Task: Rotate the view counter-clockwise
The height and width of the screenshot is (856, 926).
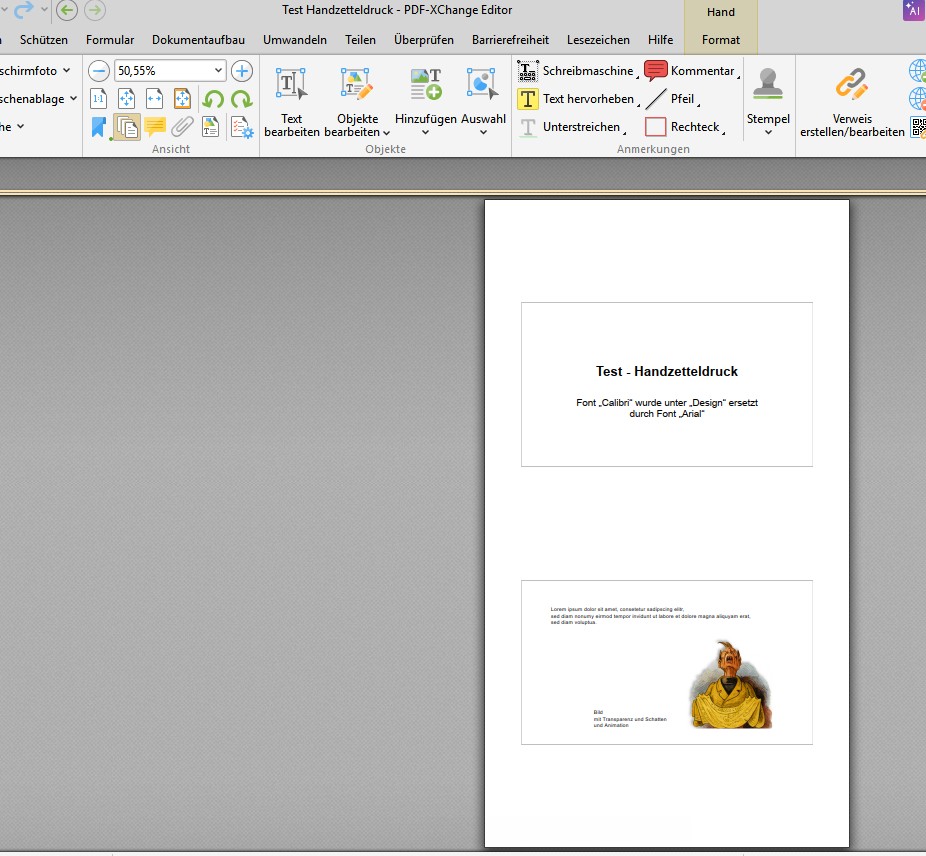Action: pos(213,99)
